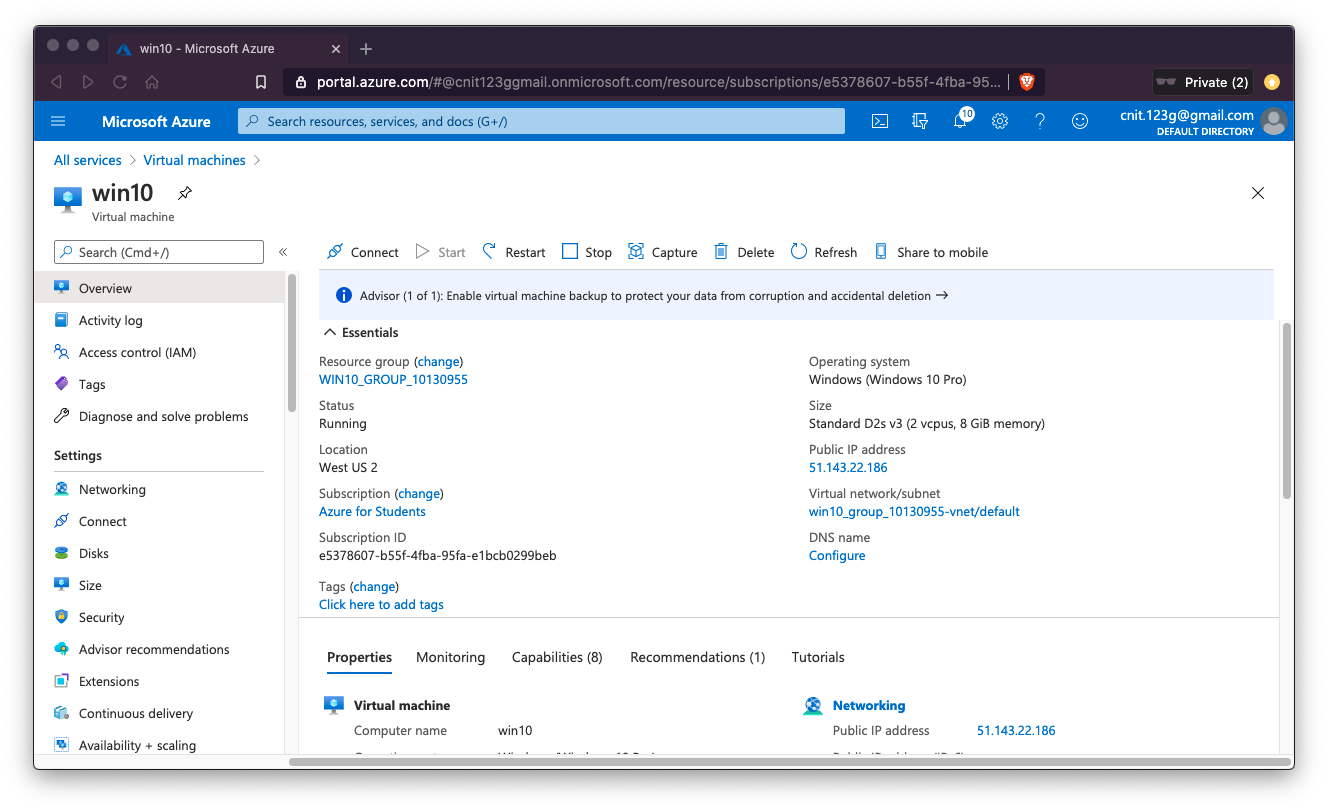Focus the Azure global search box
The image size is (1328, 811).
(x=541, y=121)
